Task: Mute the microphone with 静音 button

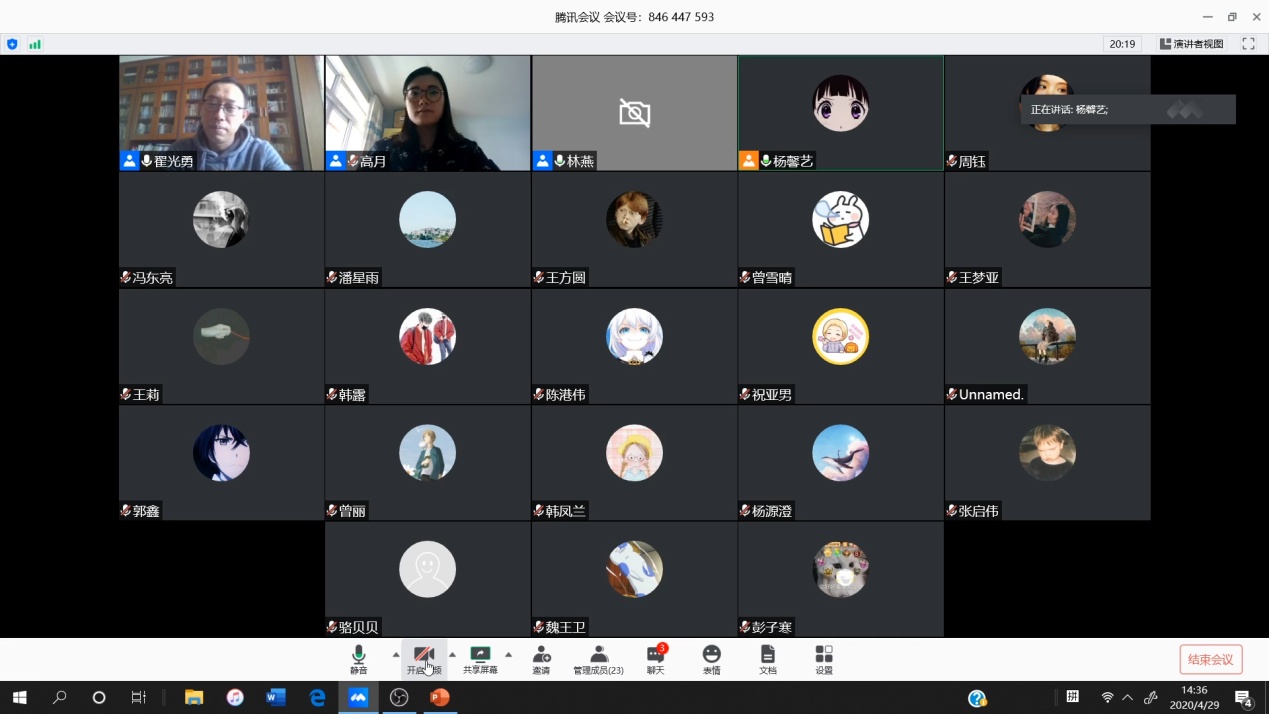Action: [359, 658]
